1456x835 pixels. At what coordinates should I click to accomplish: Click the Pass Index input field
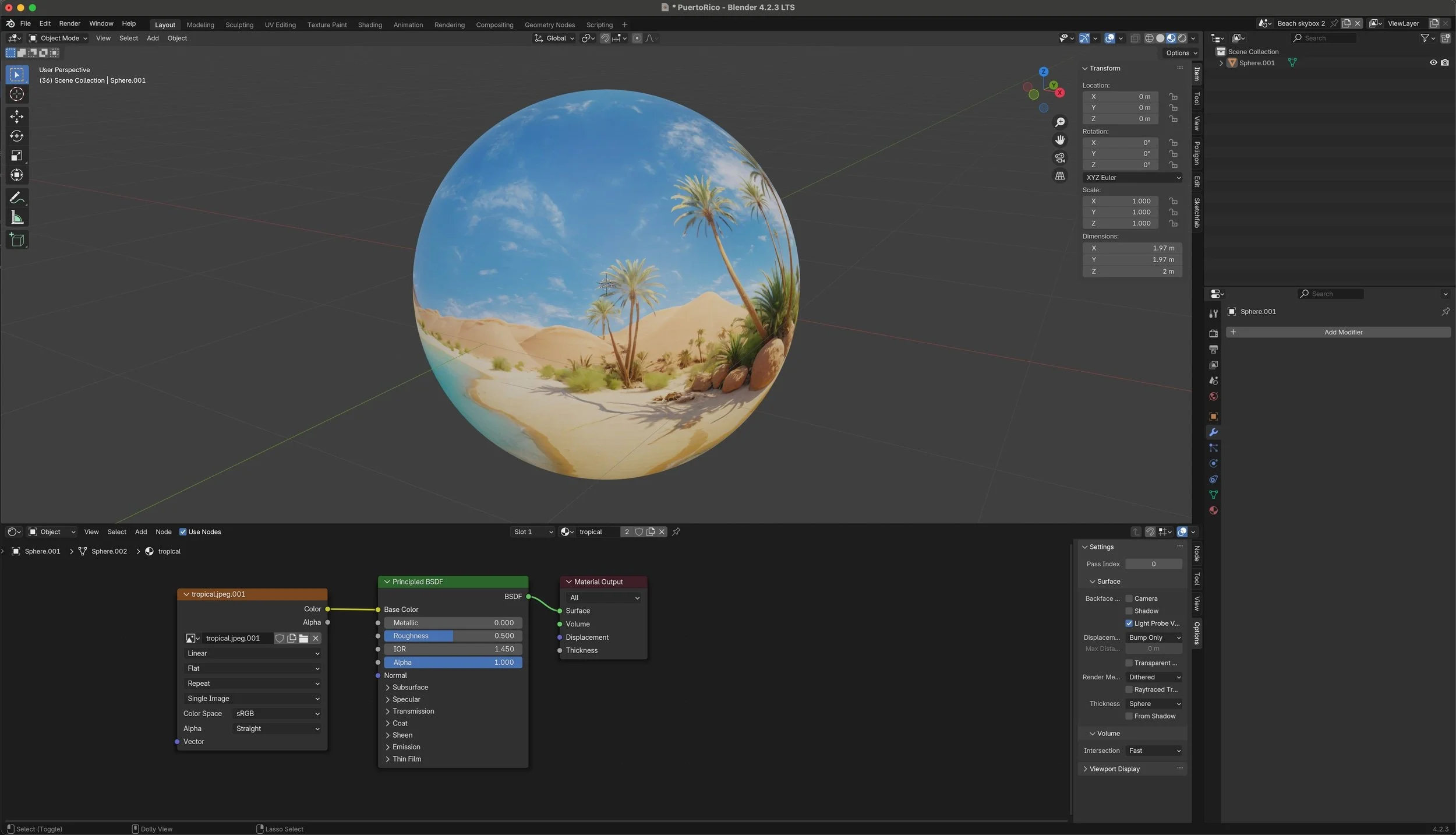tap(1153, 563)
